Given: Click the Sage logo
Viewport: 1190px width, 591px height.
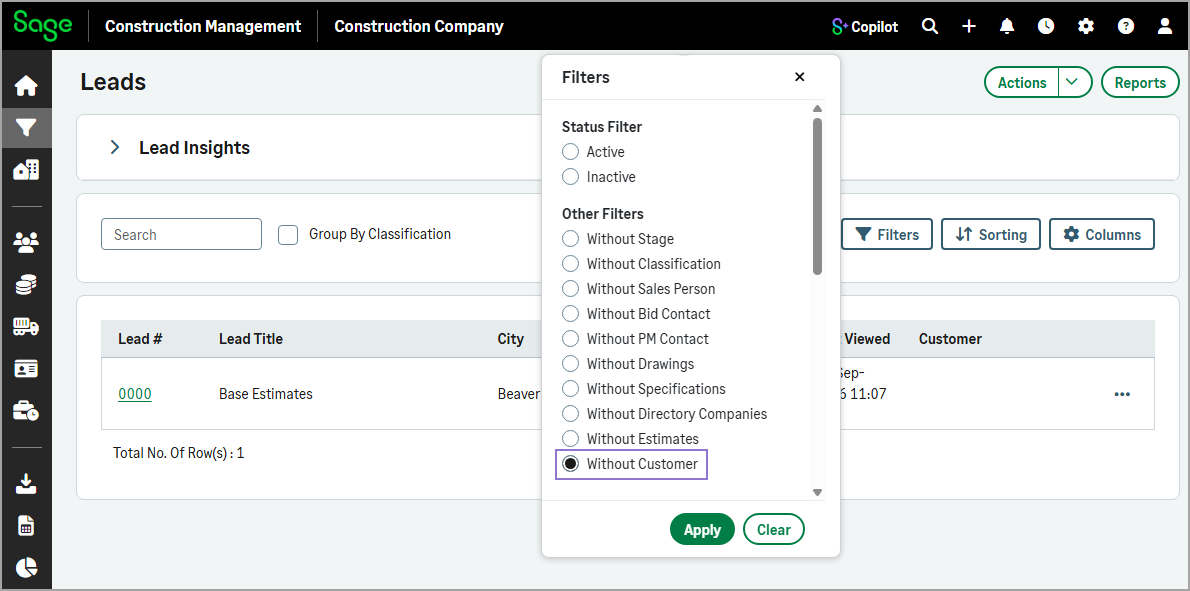Looking at the screenshot, I should 43,24.
